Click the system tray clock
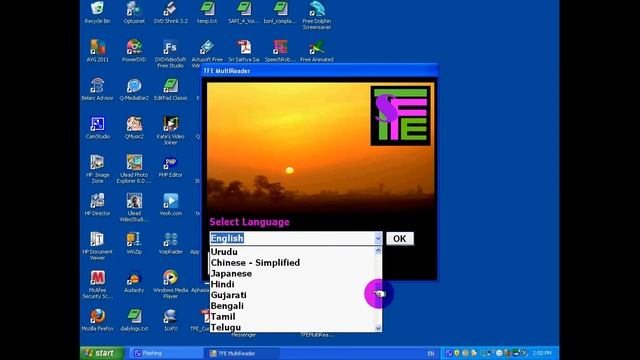The height and width of the screenshot is (360, 640). (542, 353)
